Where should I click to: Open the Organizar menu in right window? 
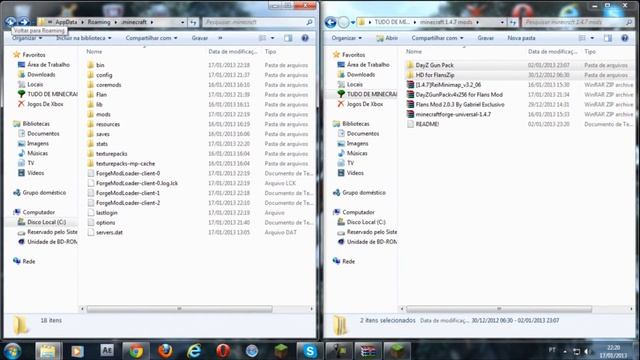(347, 38)
